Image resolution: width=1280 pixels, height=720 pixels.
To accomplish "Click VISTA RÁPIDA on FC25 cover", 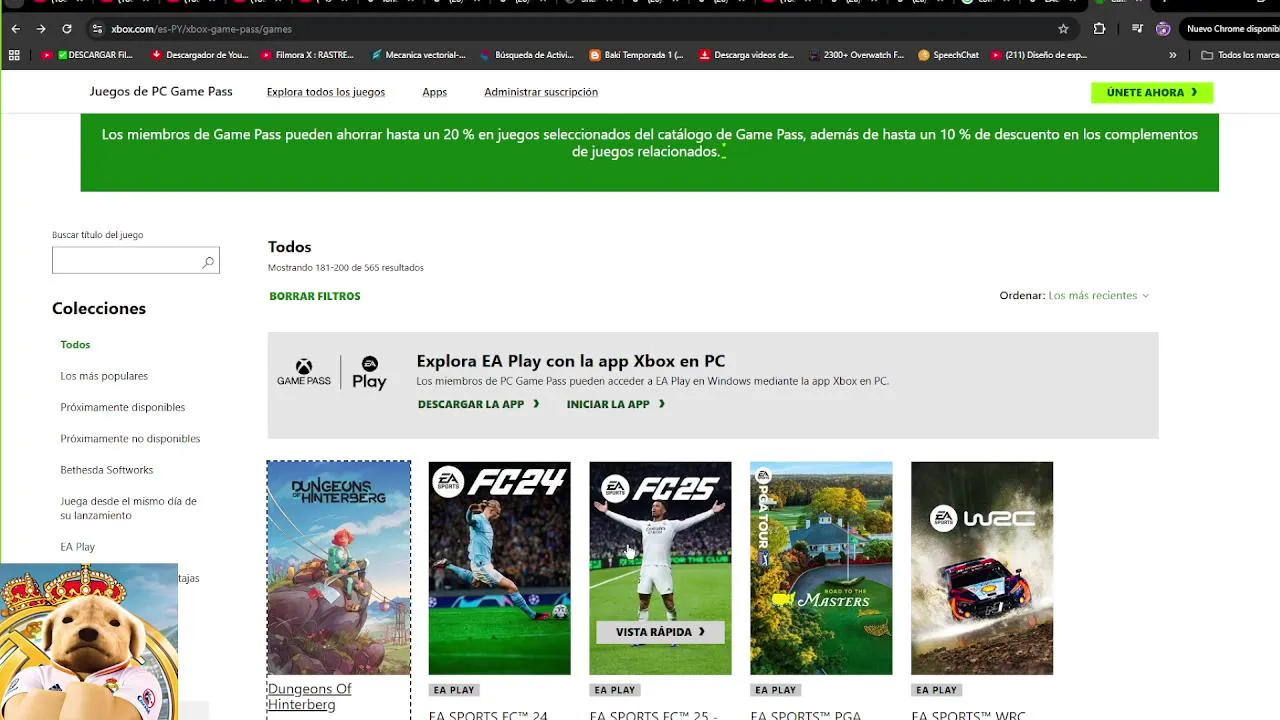I will (660, 632).
